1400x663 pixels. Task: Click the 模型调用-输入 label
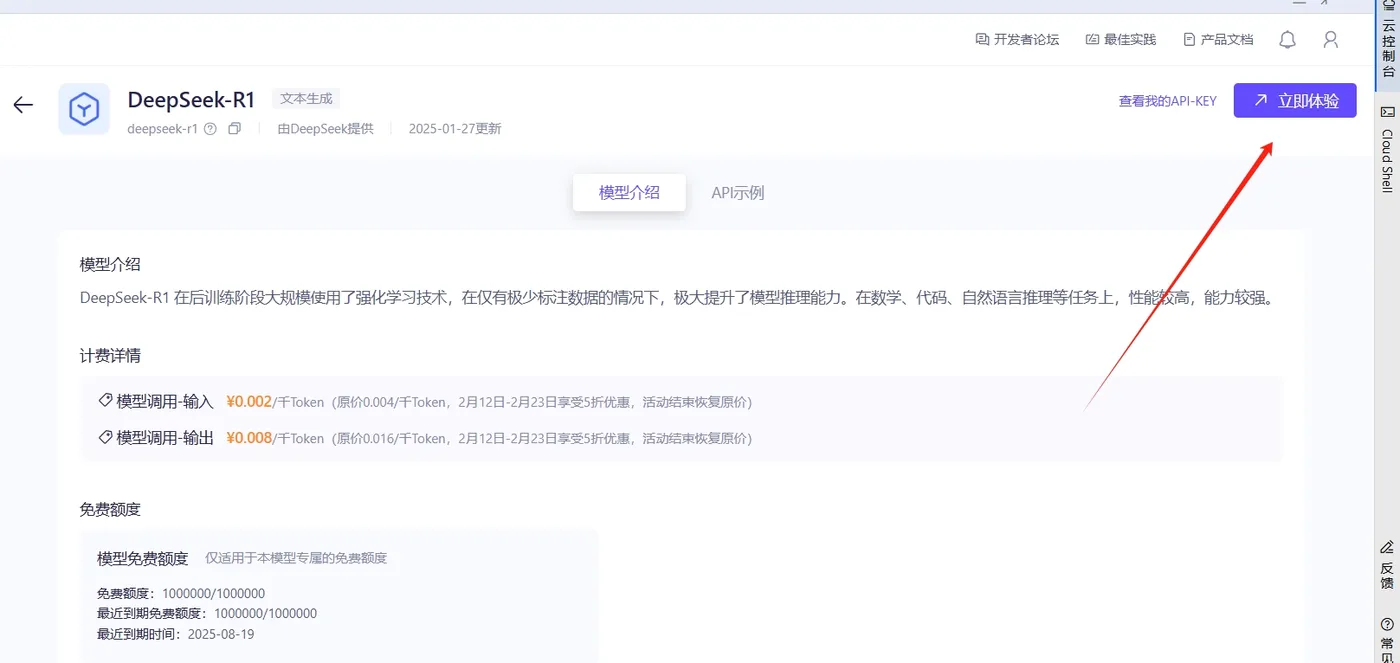[165, 402]
